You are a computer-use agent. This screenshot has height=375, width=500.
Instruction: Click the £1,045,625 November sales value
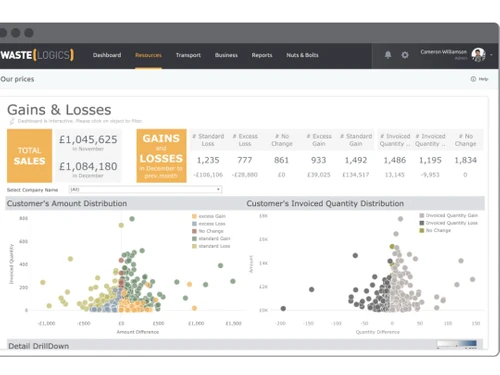88,139
